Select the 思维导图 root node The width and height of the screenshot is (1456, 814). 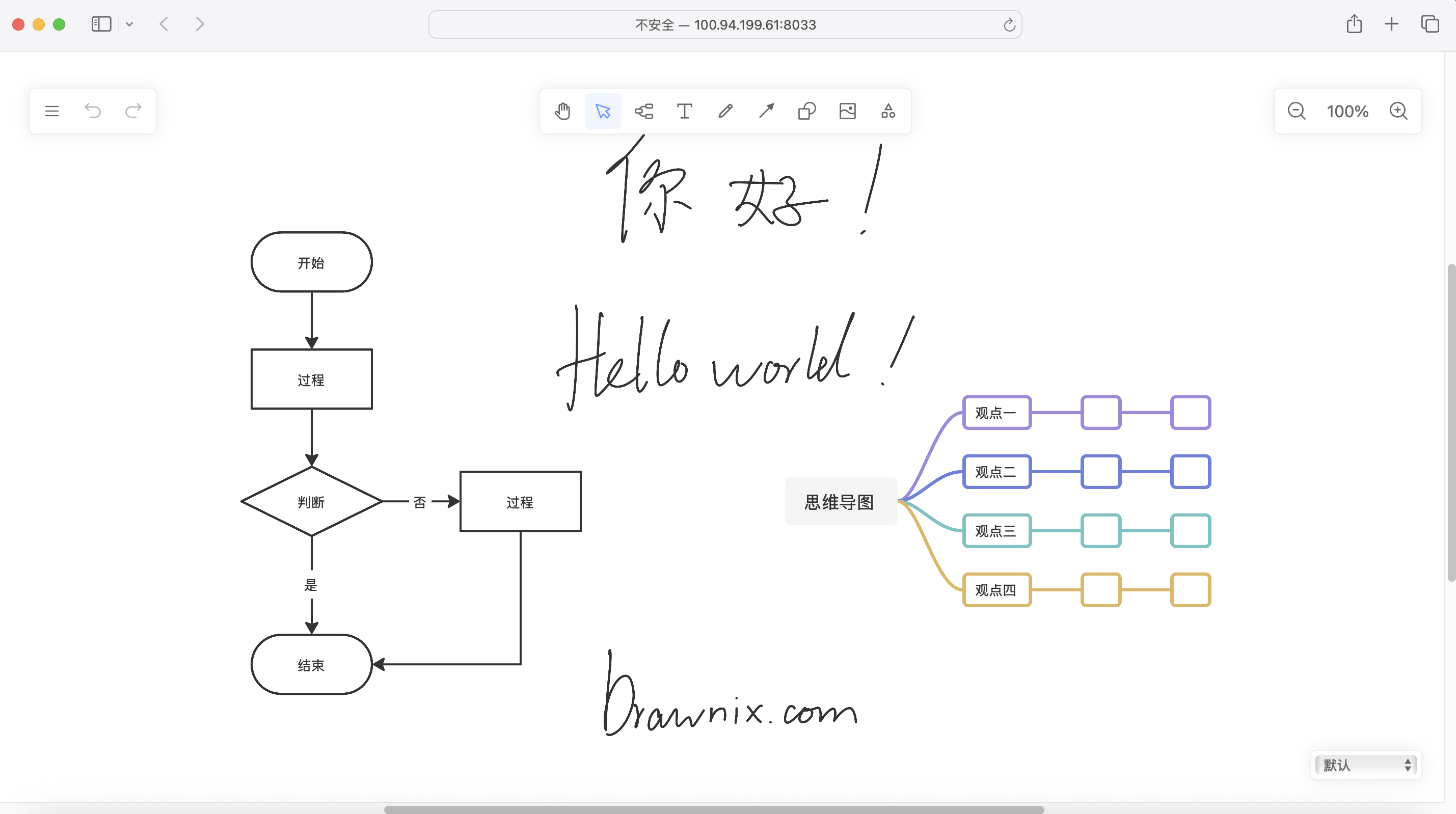pyautogui.click(x=840, y=501)
